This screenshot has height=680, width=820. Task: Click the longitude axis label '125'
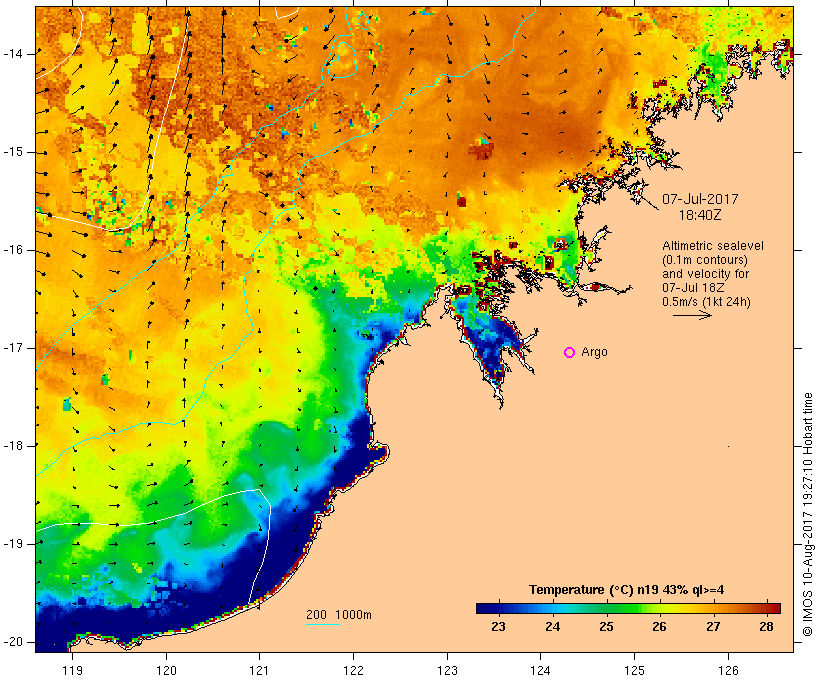pos(635,670)
